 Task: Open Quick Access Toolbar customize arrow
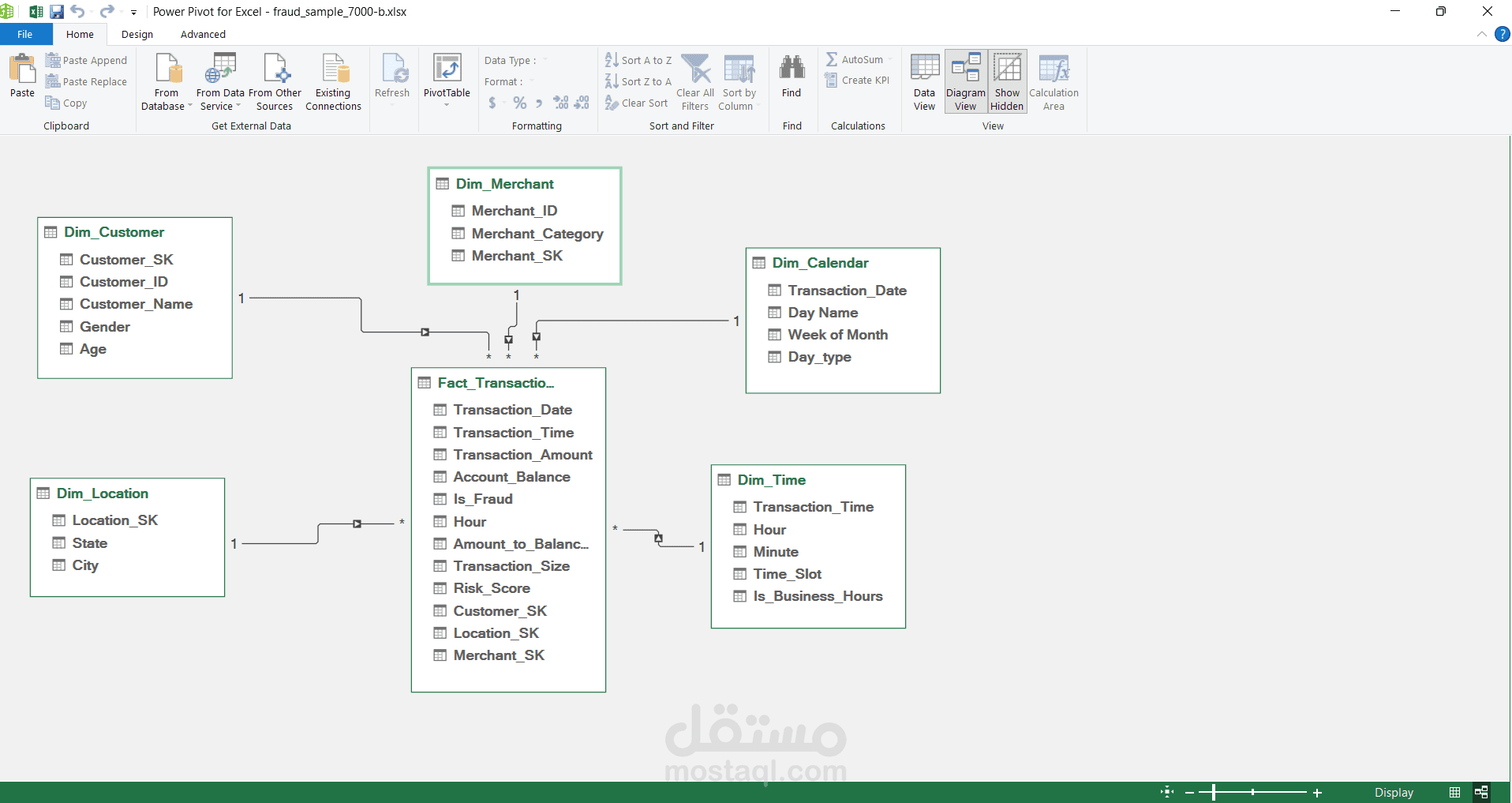(133, 12)
